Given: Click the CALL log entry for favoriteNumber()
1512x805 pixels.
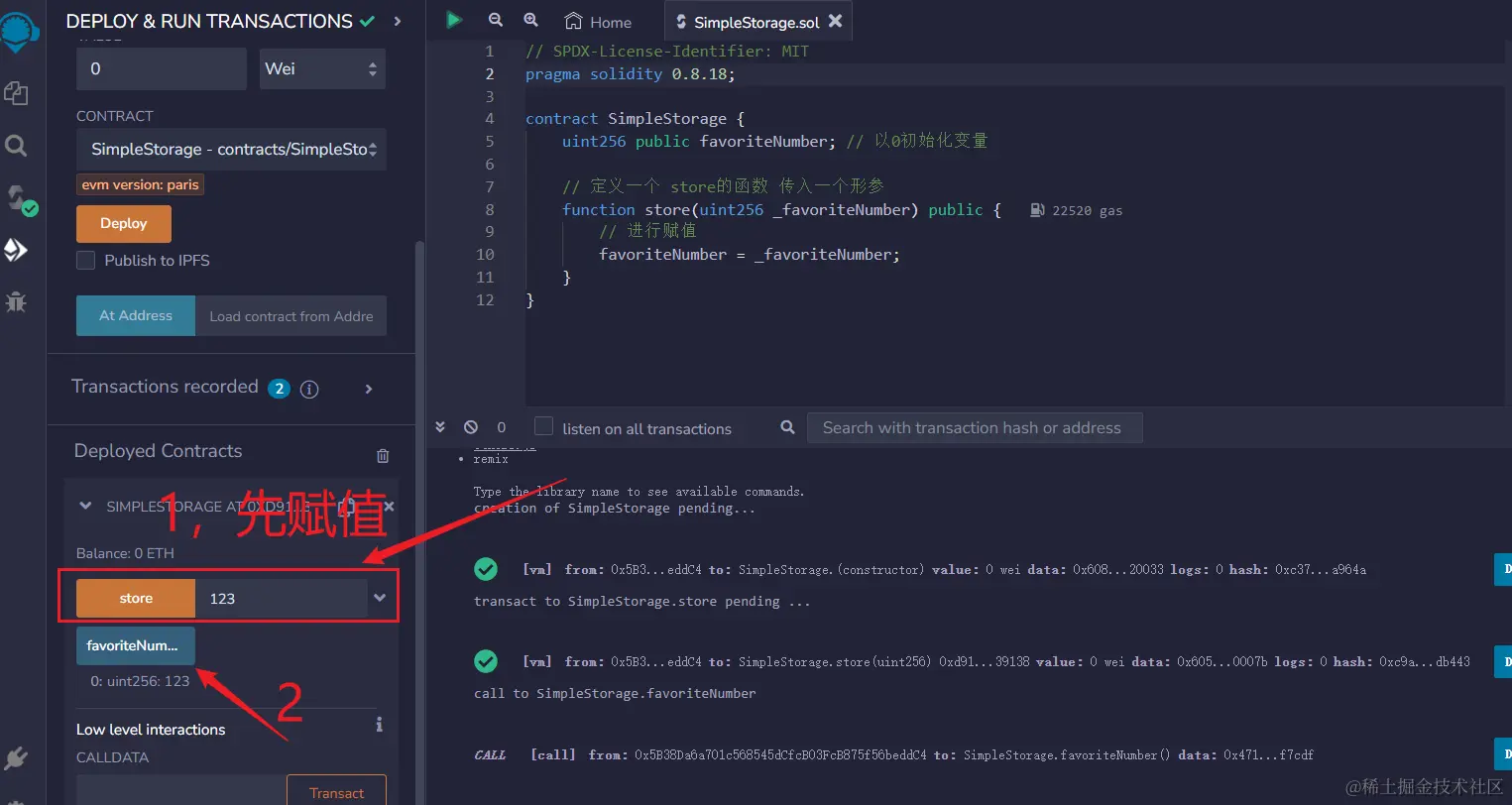Looking at the screenshot, I should click(x=893, y=754).
